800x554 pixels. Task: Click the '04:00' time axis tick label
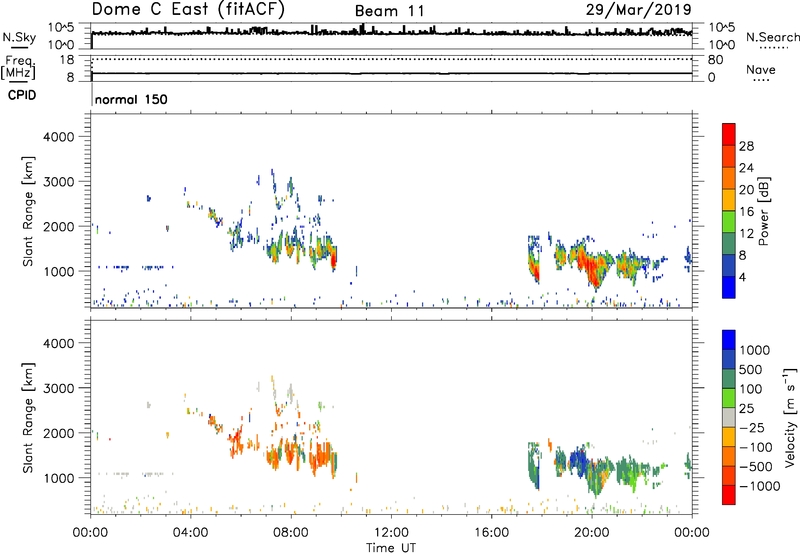190,533
